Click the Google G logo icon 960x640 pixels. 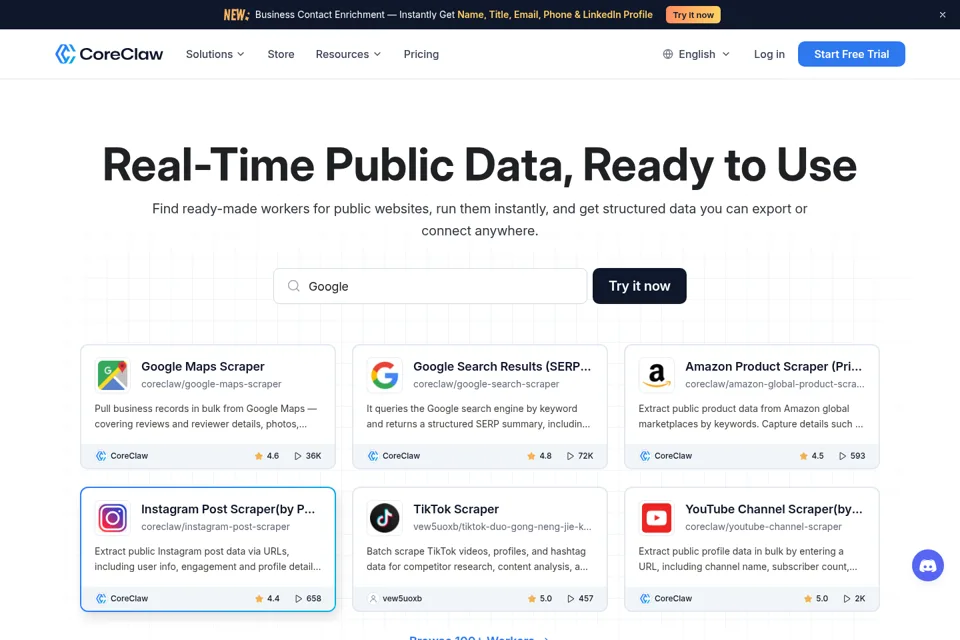coord(384,375)
